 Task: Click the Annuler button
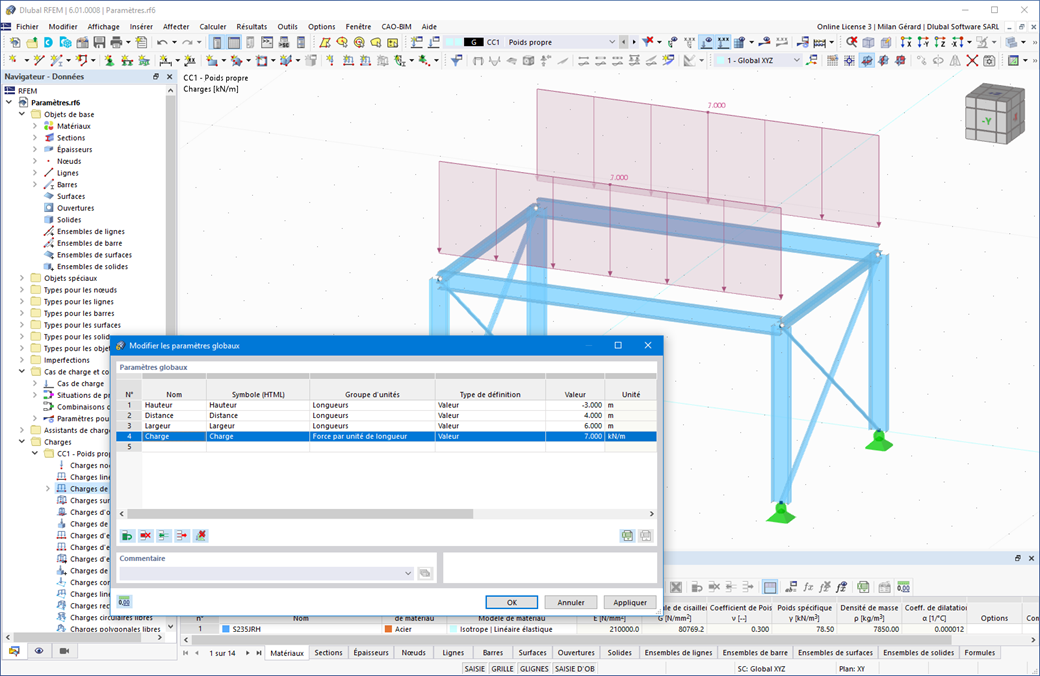coord(570,602)
